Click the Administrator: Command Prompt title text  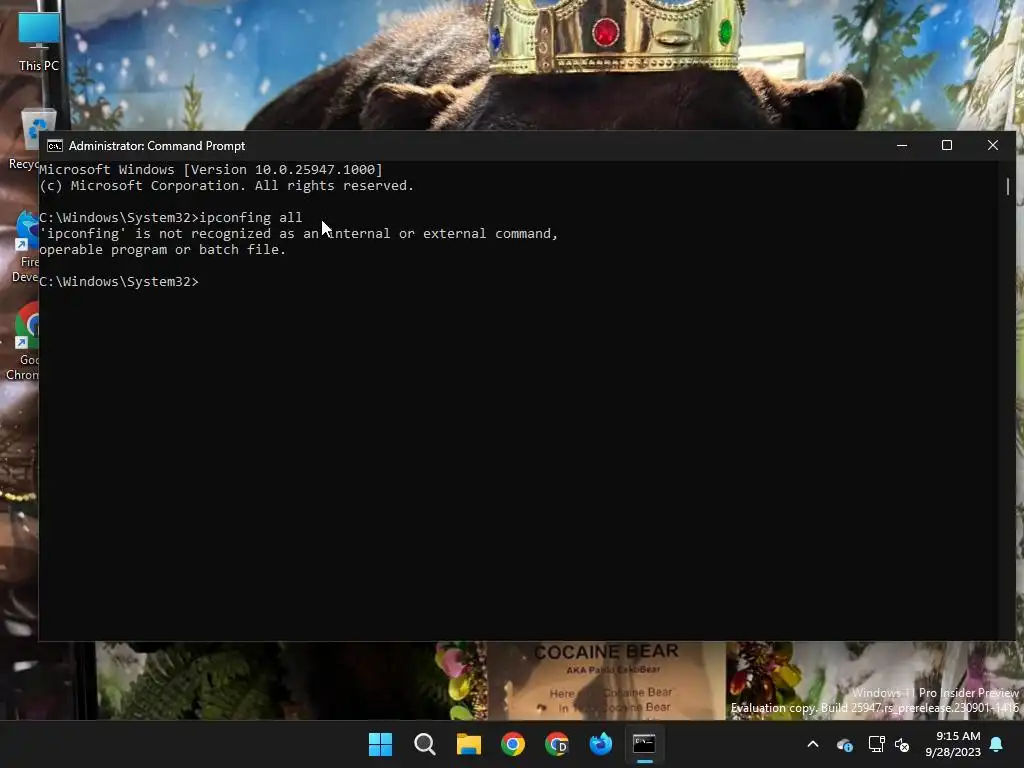pos(157,146)
